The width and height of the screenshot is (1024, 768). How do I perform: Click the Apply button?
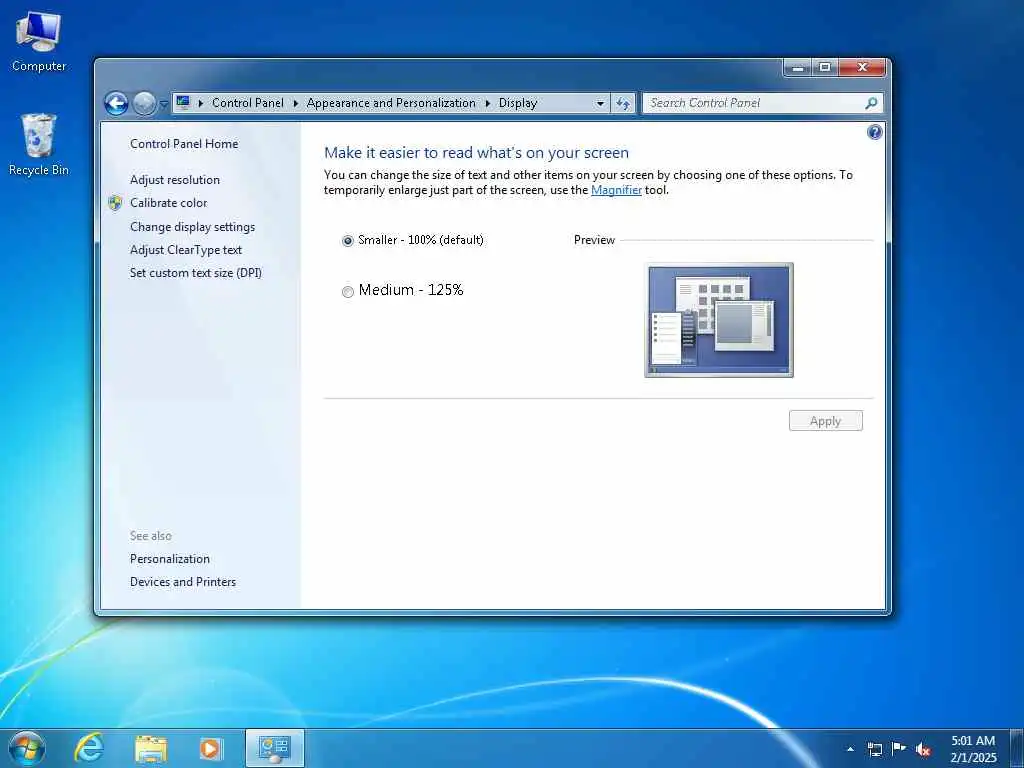[x=825, y=421]
